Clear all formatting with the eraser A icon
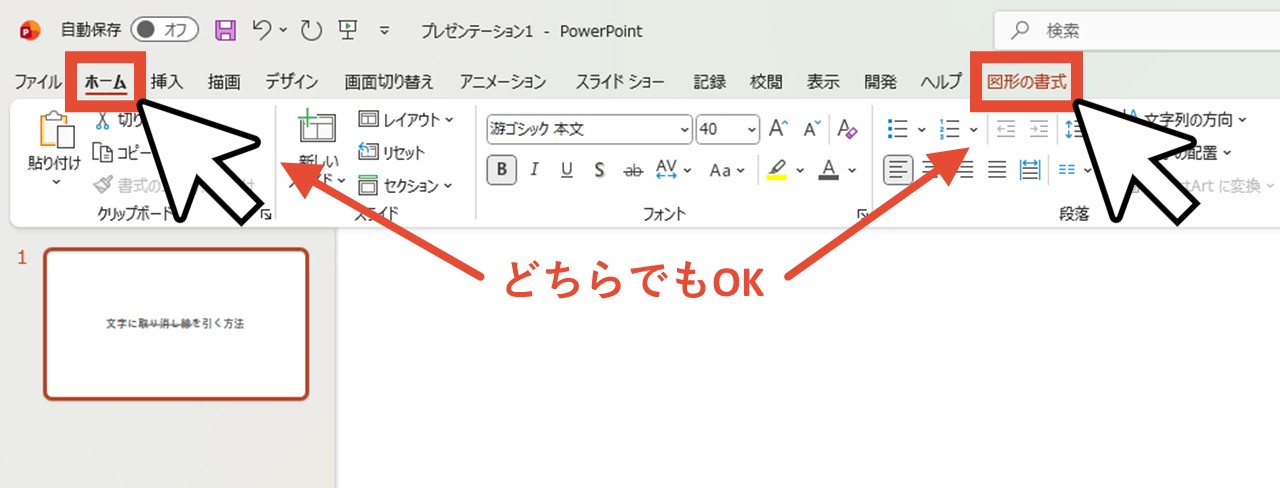The height and width of the screenshot is (488, 1280). (847, 128)
